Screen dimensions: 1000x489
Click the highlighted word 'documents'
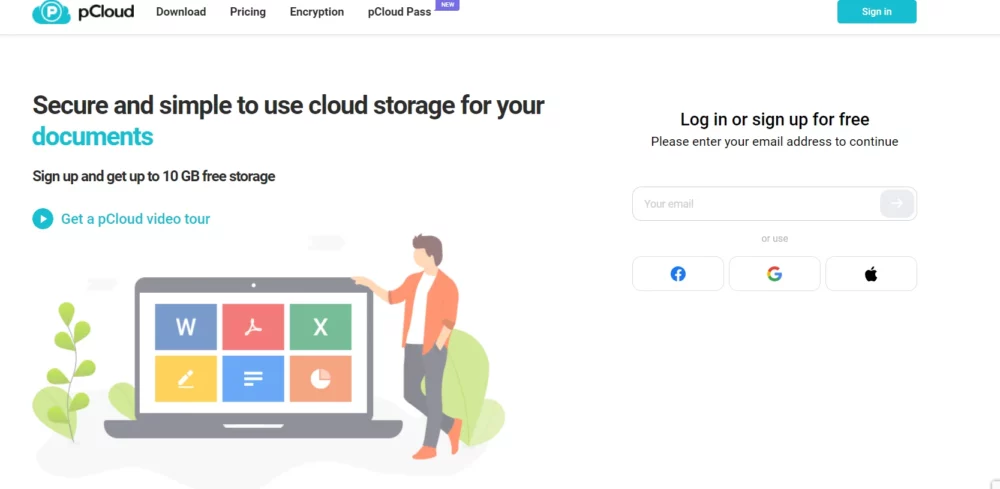(92, 136)
